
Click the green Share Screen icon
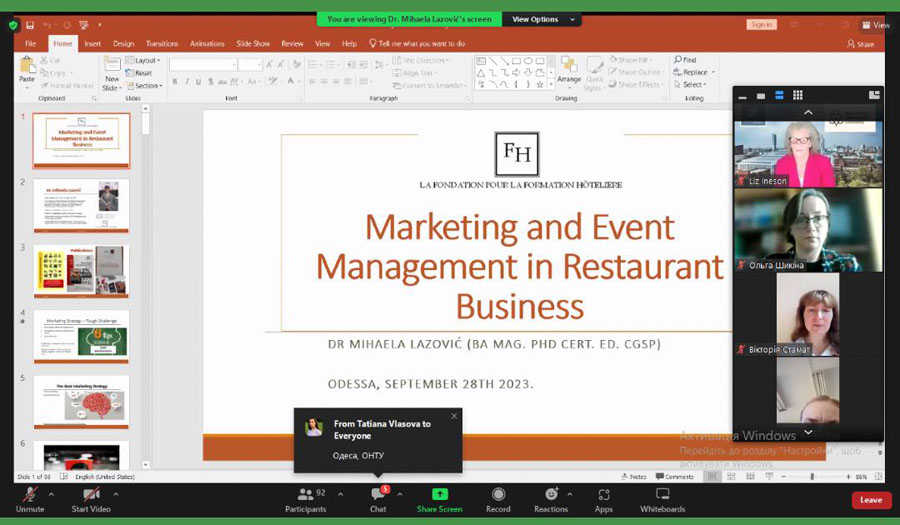click(x=440, y=494)
